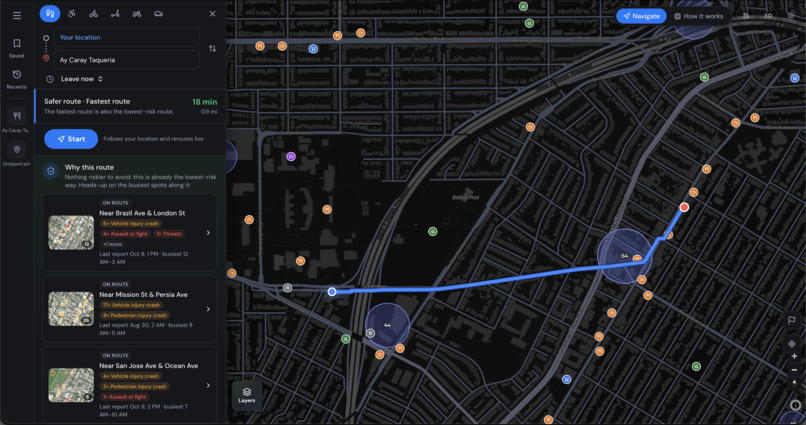The image size is (806, 425).
Task: Click the '6+ Vehicle injury crash' tag
Action: click(131, 224)
